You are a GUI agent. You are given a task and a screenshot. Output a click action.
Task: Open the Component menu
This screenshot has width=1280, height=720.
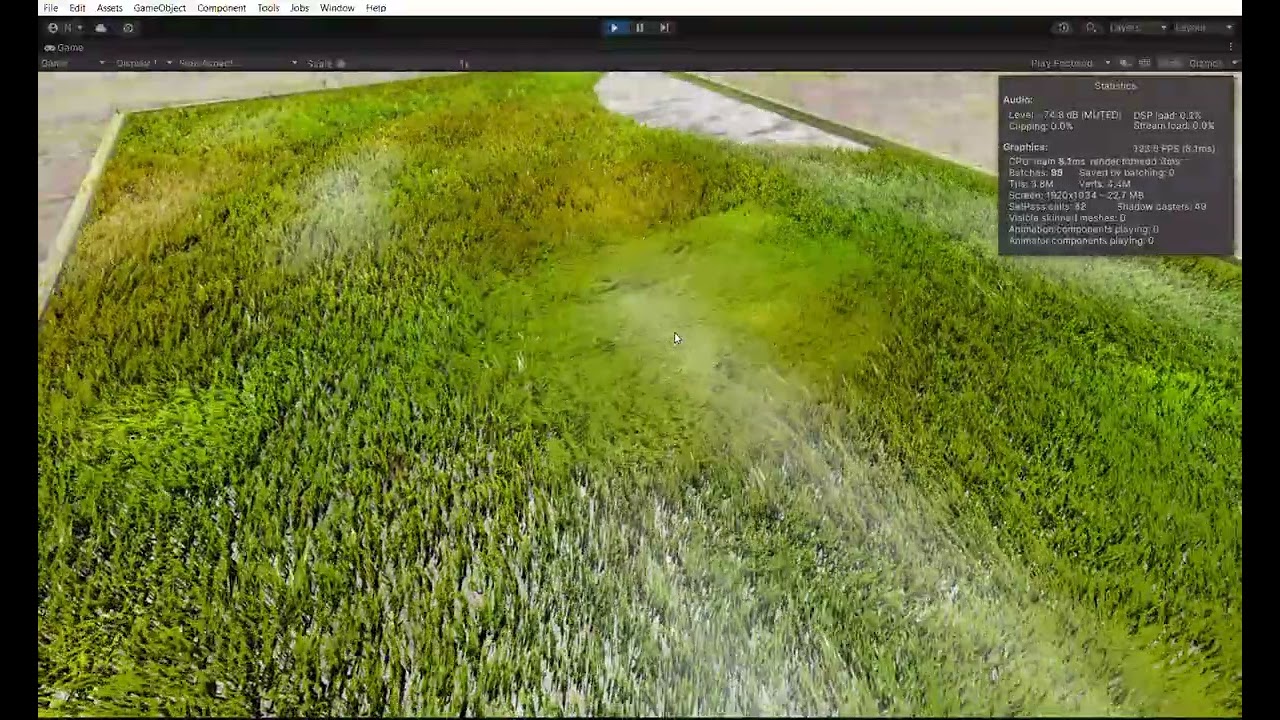click(x=221, y=8)
